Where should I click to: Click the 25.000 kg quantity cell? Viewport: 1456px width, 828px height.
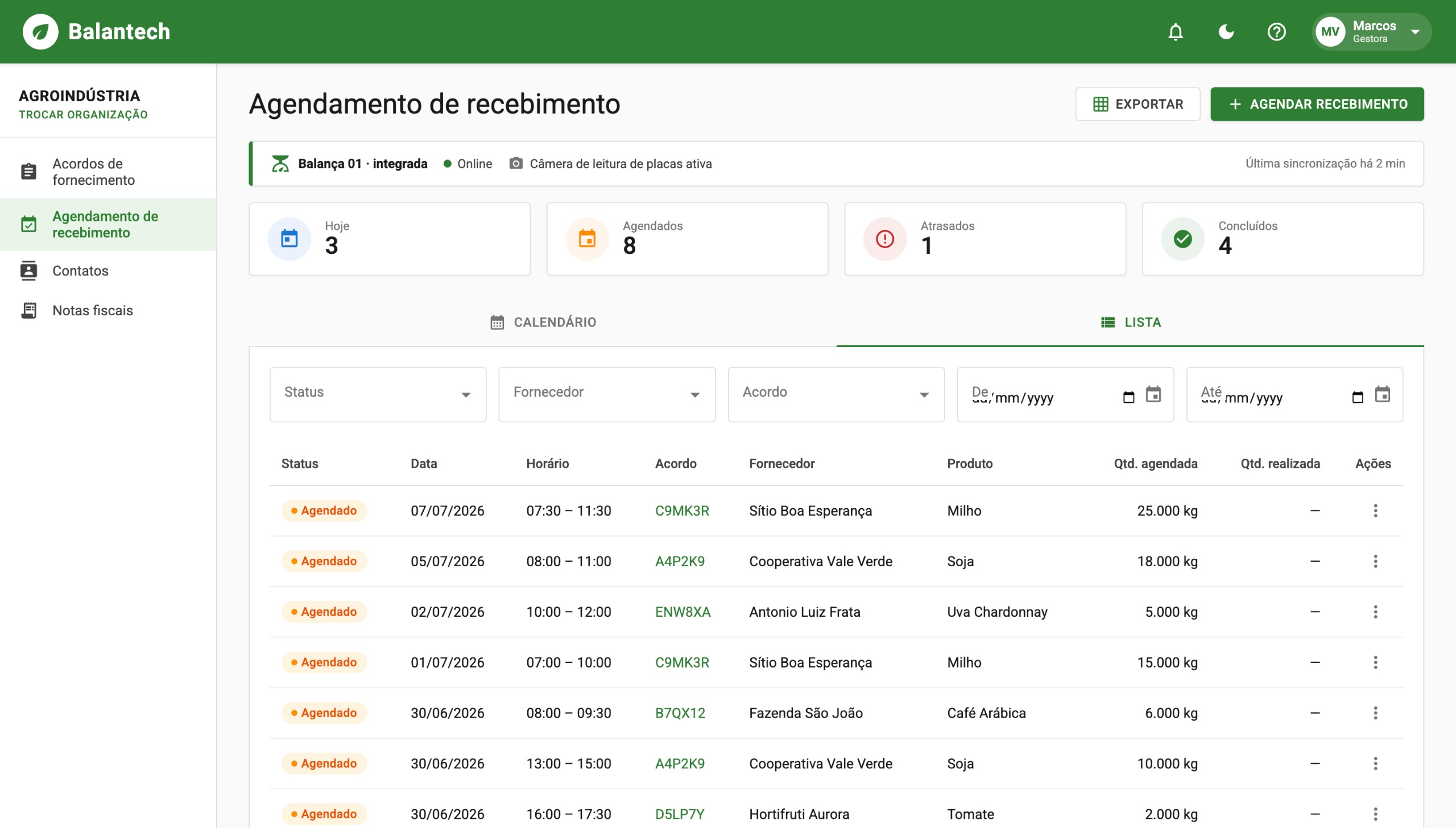coord(1167,510)
